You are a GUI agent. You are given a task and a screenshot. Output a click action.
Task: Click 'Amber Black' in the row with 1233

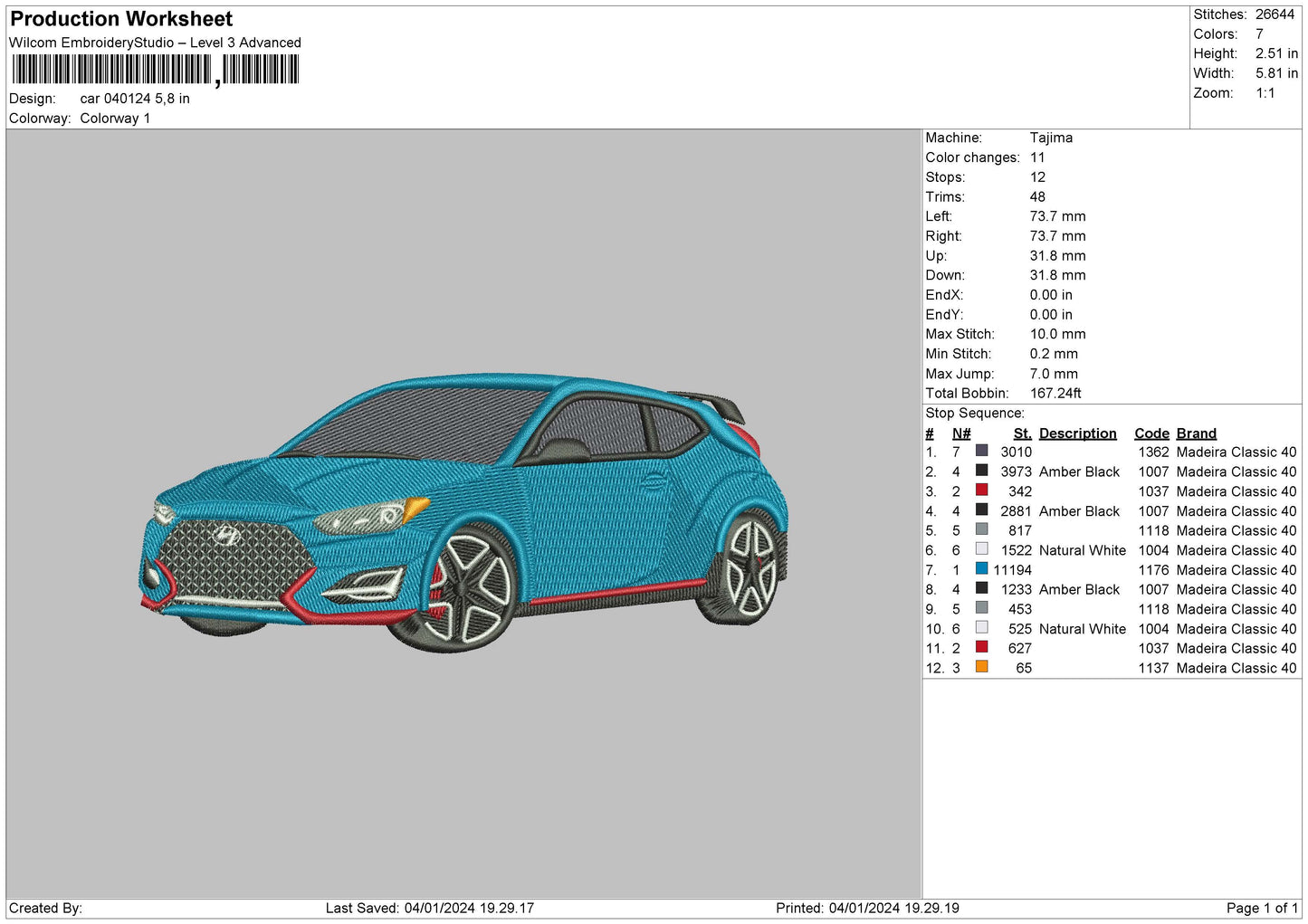point(1079,590)
